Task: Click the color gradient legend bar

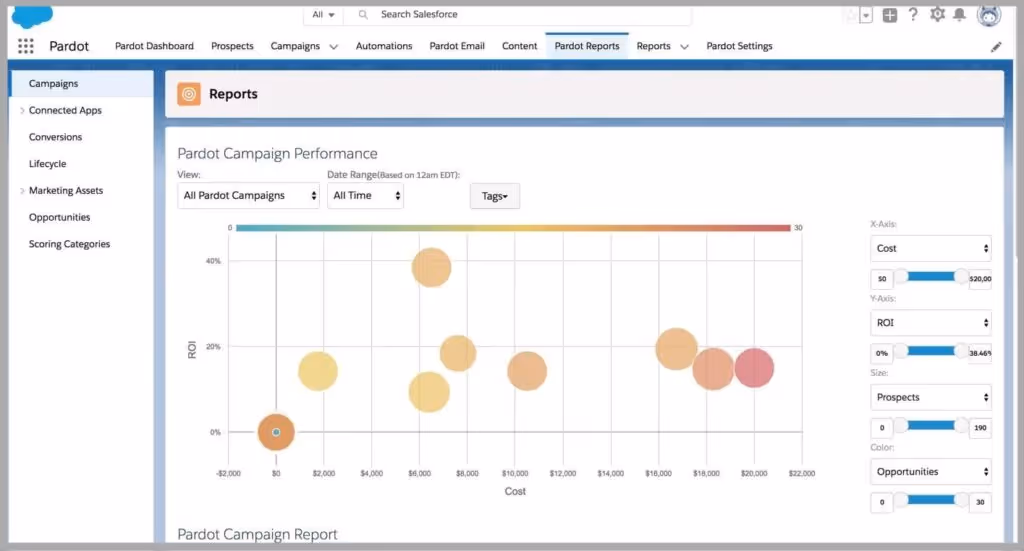Action: pos(513,228)
